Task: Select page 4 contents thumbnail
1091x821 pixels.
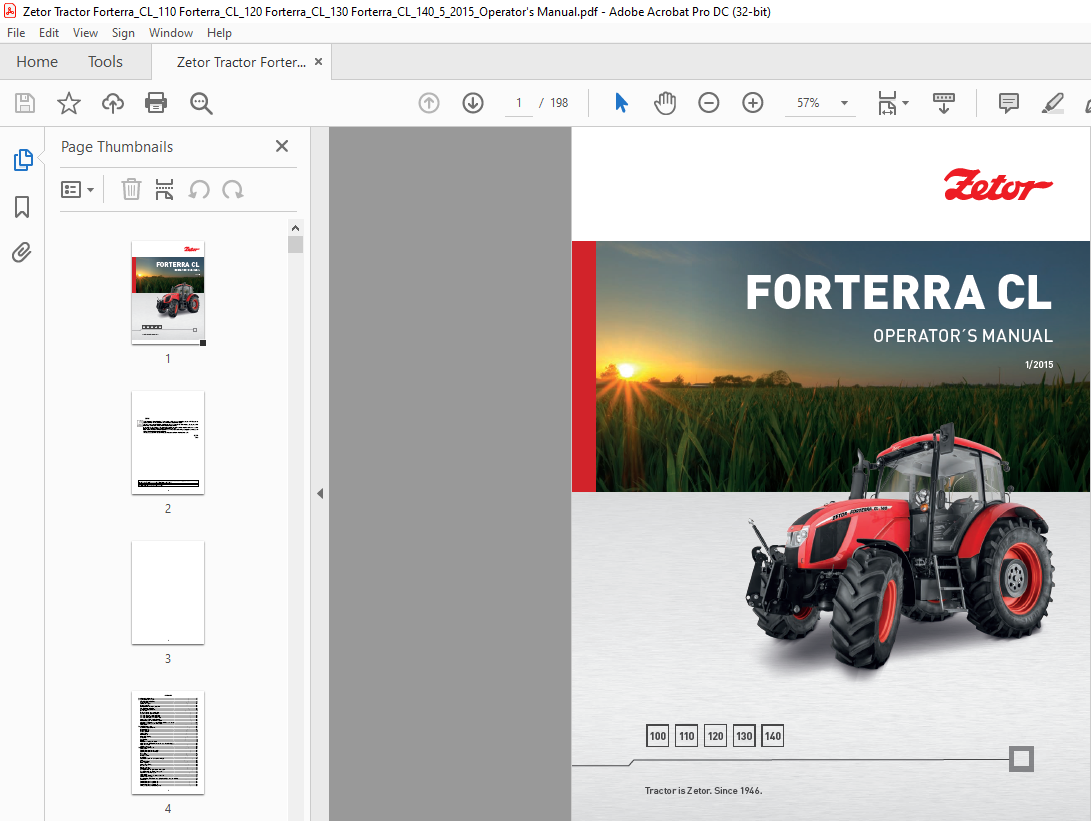Action: 168,742
